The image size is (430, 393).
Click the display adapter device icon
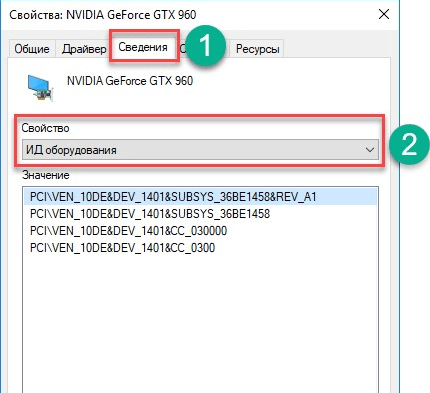[40, 87]
